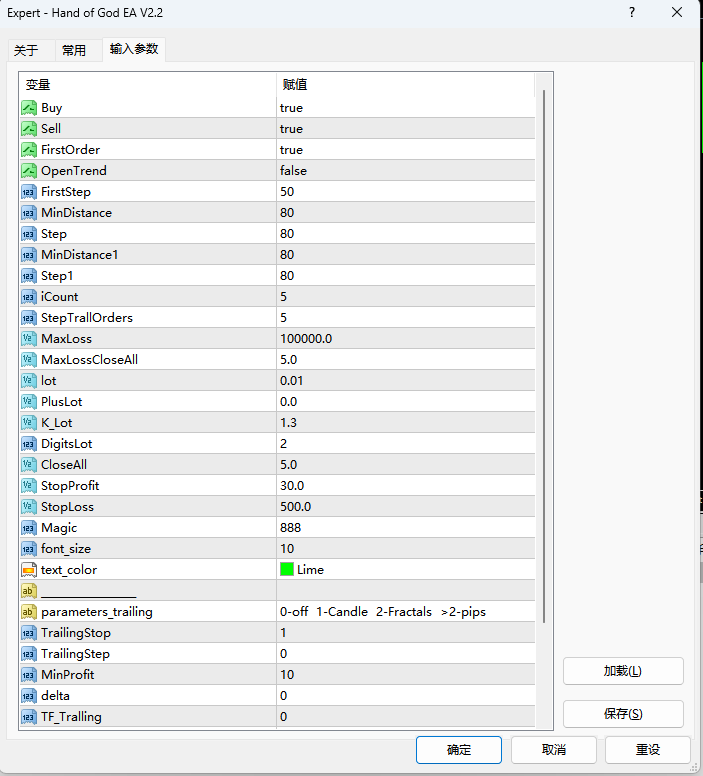Click the 加载(L) button
703x776 pixels.
[x=623, y=671]
